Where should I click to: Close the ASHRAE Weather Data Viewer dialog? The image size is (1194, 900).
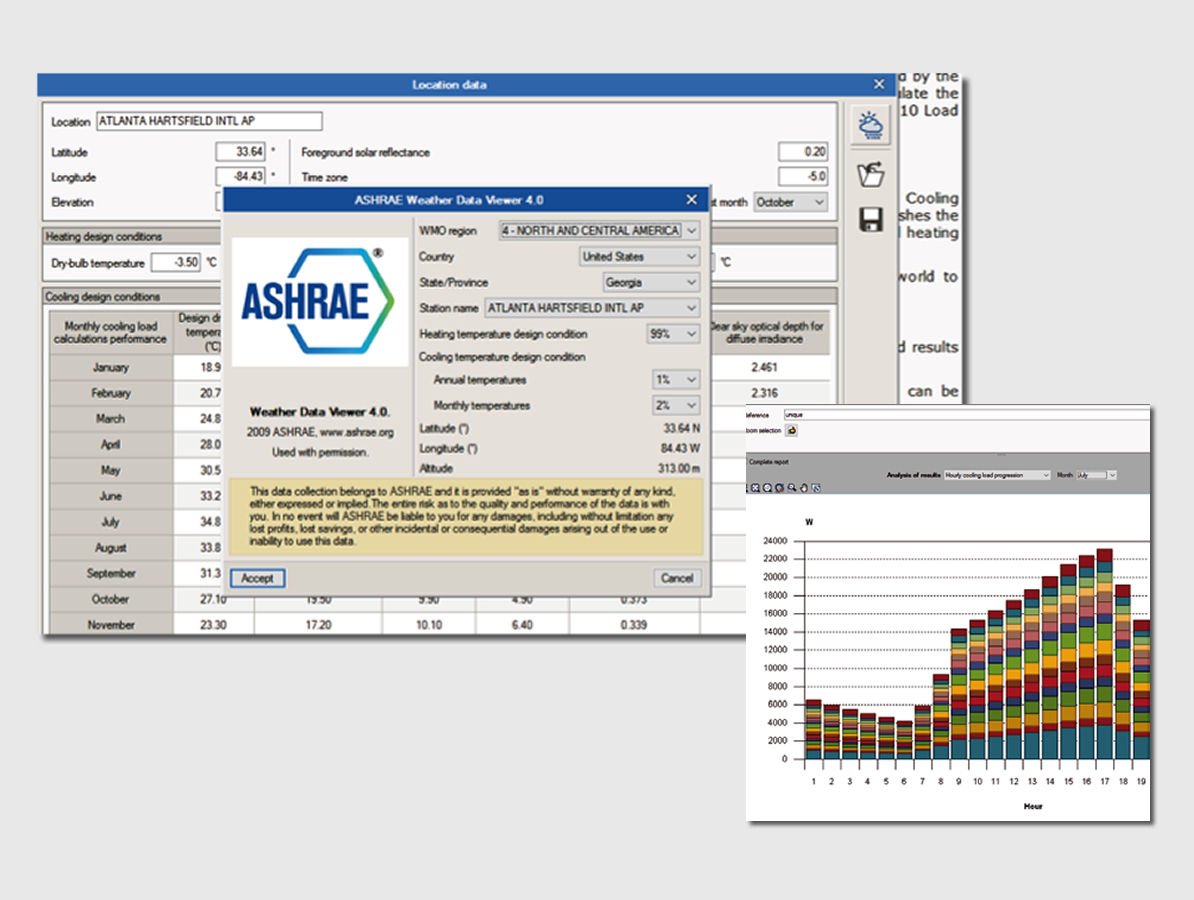click(x=691, y=199)
